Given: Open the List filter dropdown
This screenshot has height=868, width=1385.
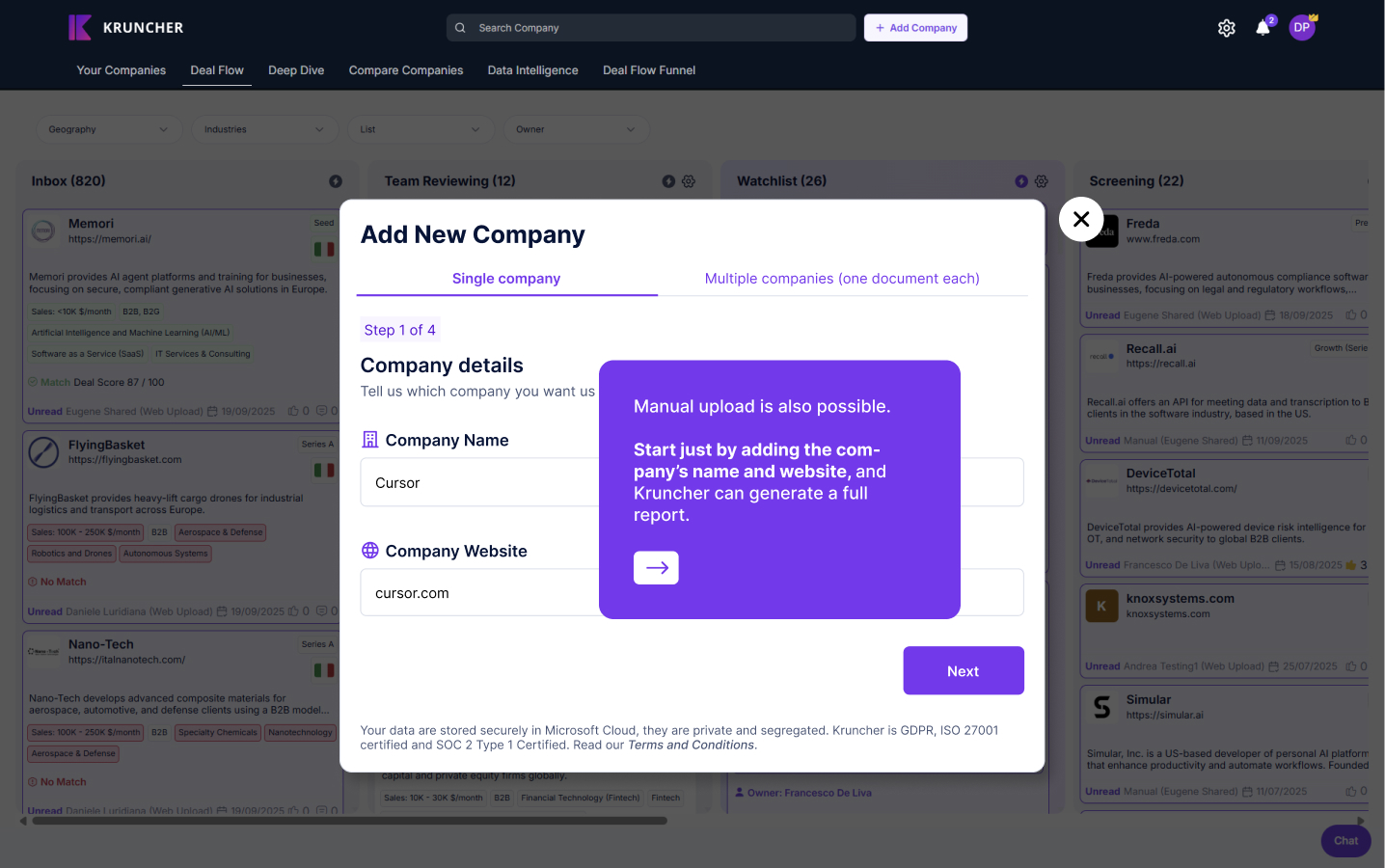Looking at the screenshot, I should [x=420, y=129].
